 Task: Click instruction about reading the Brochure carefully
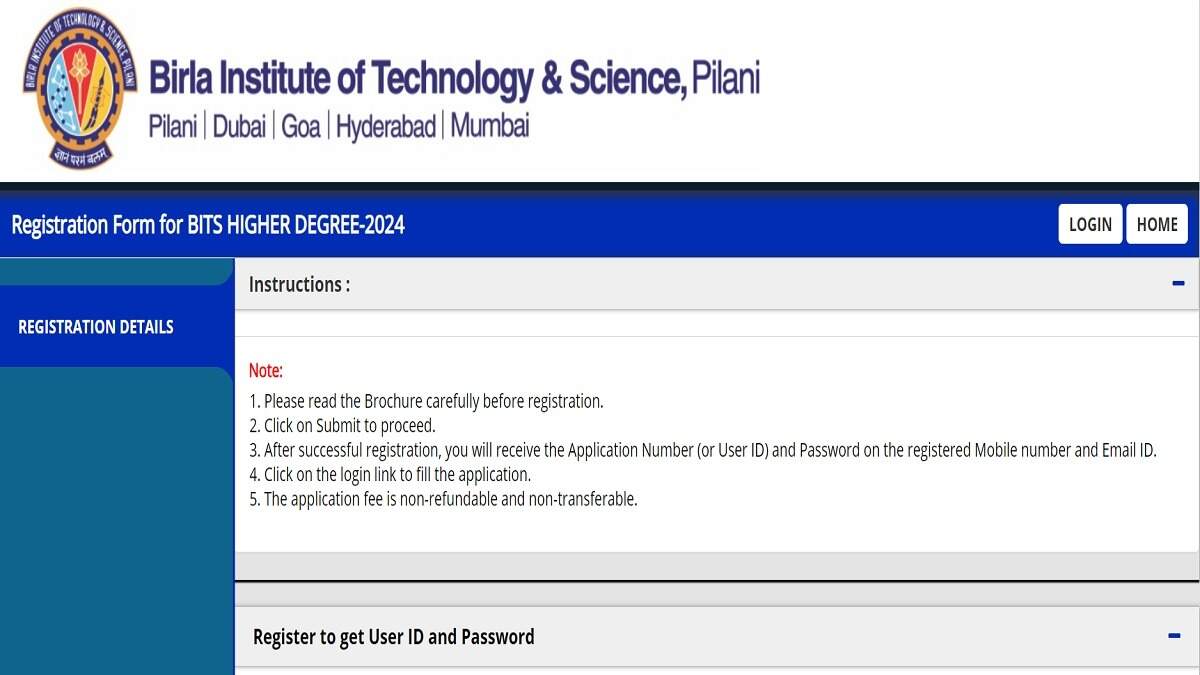click(426, 402)
